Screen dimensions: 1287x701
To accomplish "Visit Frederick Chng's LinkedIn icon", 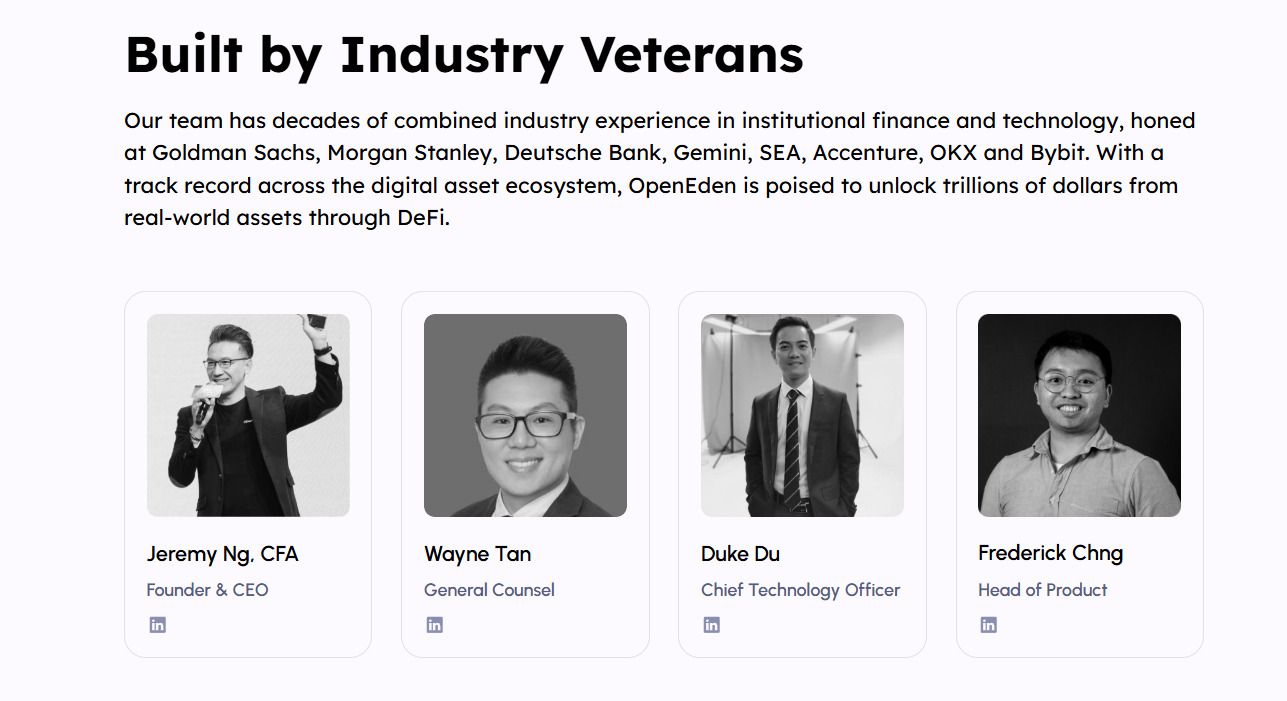I will 989,625.
